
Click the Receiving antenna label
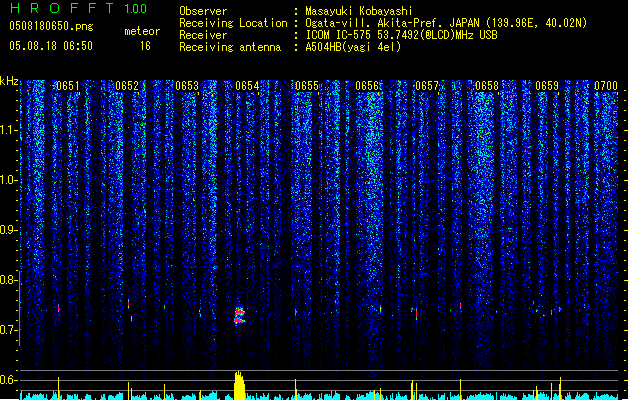(x=230, y=47)
